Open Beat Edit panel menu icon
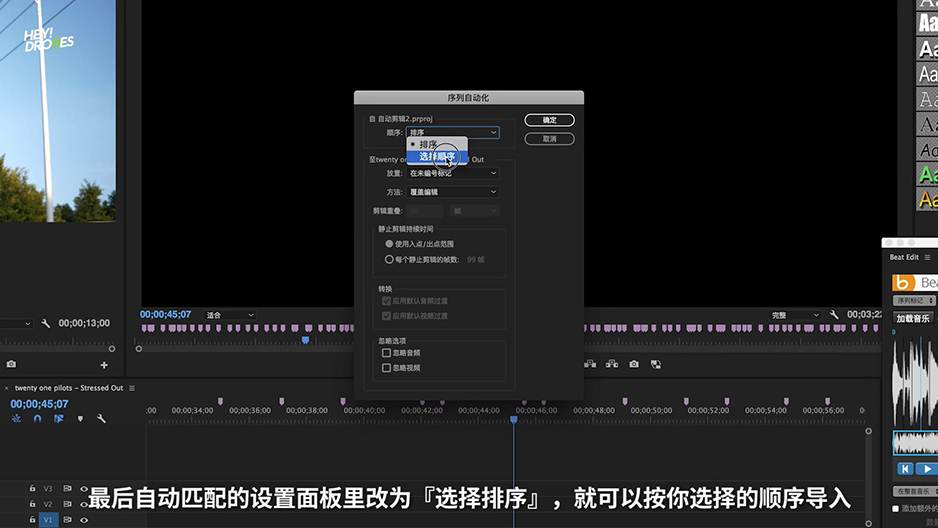The image size is (938, 528). pos(927,257)
